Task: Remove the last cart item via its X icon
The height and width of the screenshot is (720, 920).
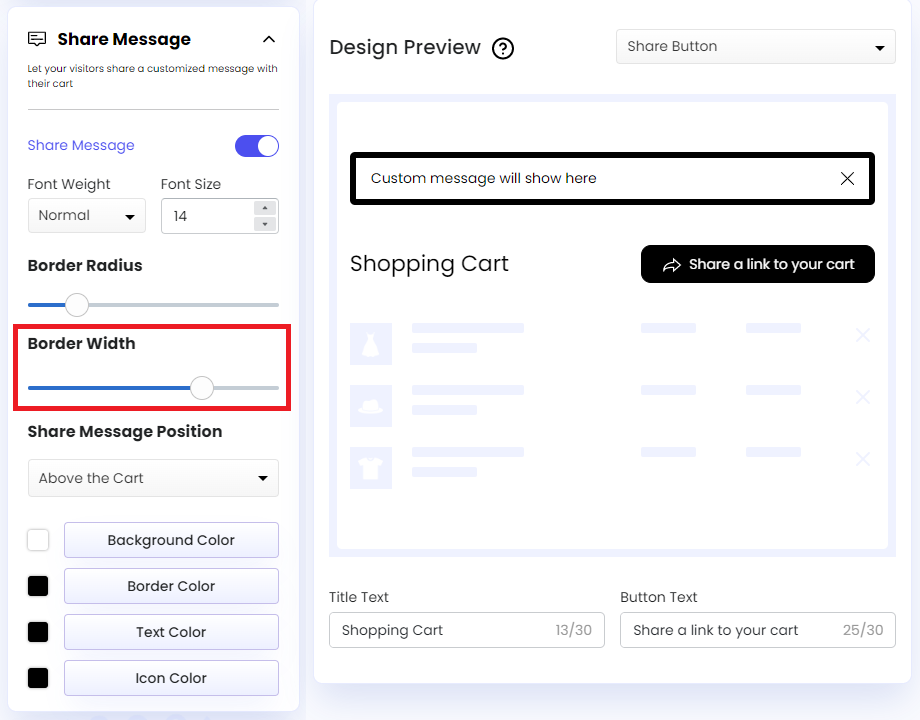Action: 862,459
